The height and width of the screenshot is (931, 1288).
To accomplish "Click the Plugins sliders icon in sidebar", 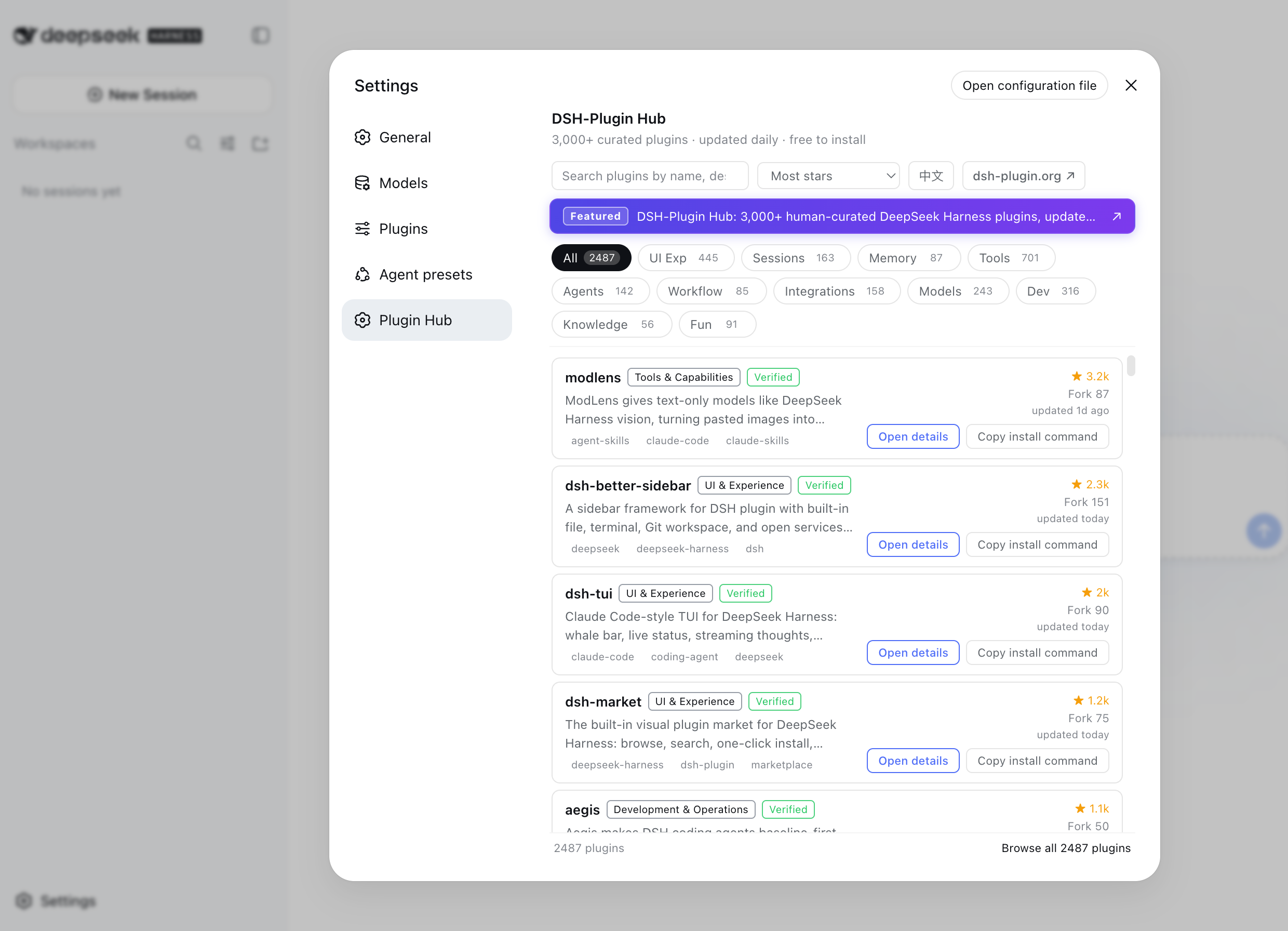I will pyautogui.click(x=363, y=229).
